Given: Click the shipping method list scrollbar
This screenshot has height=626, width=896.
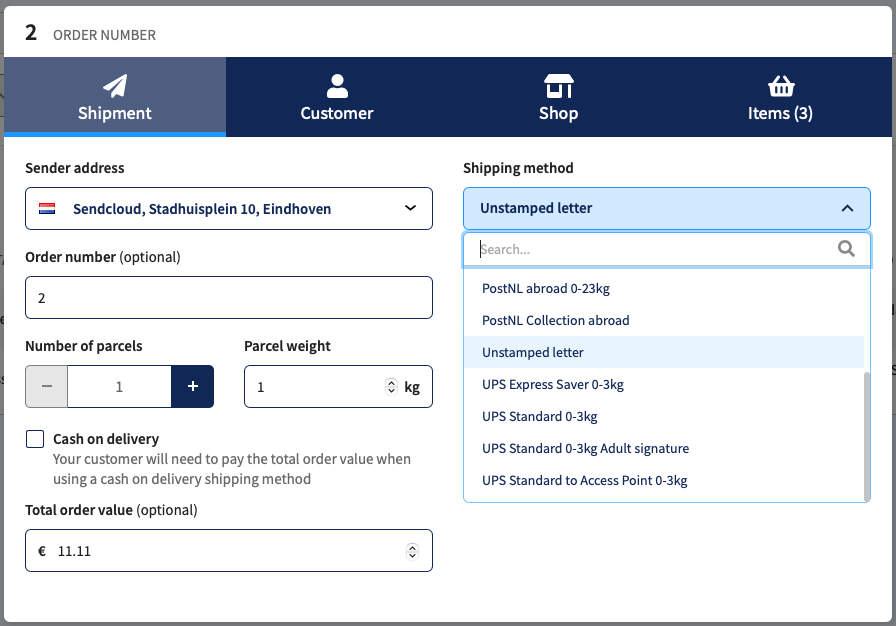Looking at the screenshot, I should click(x=867, y=436).
